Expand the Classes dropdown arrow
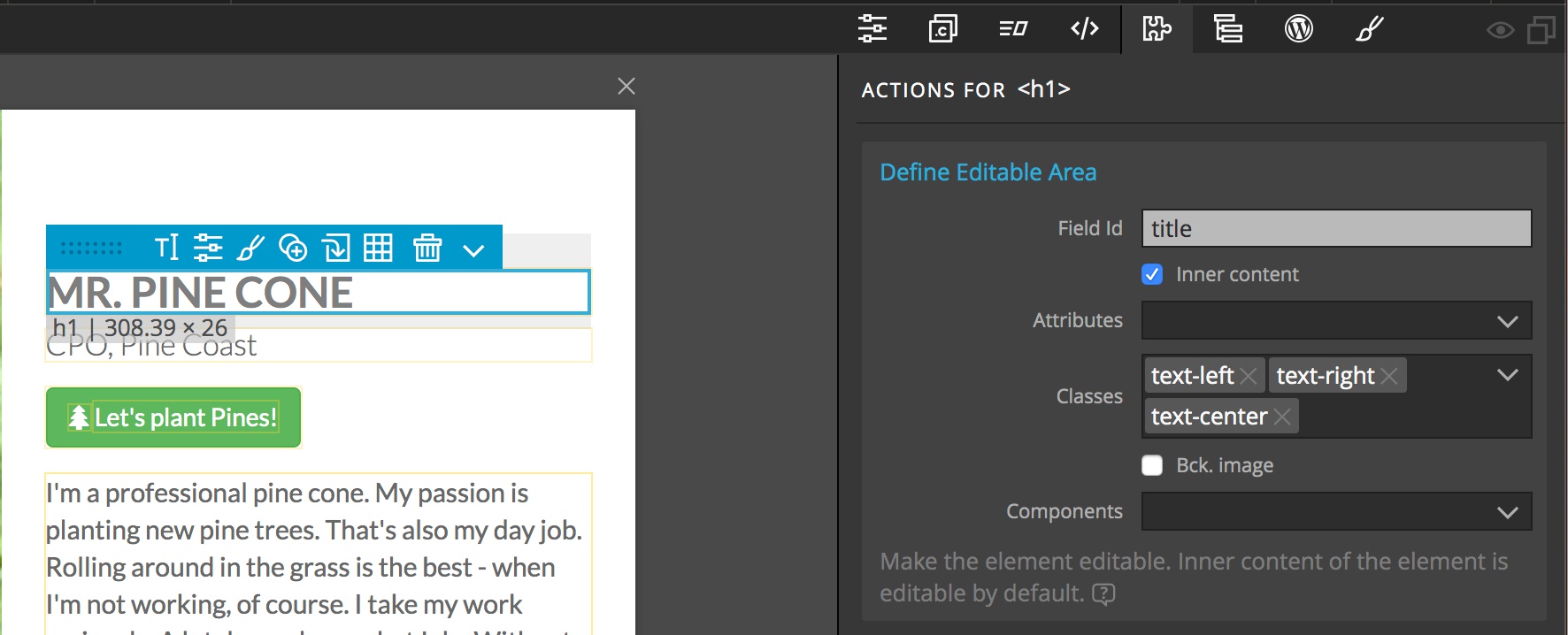1568x635 pixels. pyautogui.click(x=1508, y=375)
